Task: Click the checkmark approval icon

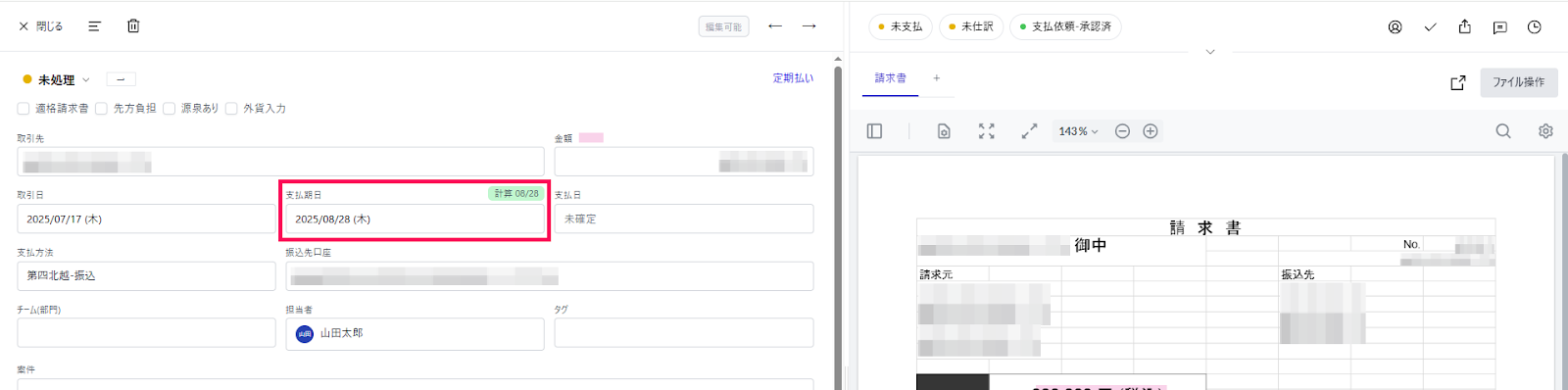Action: click(x=1430, y=27)
